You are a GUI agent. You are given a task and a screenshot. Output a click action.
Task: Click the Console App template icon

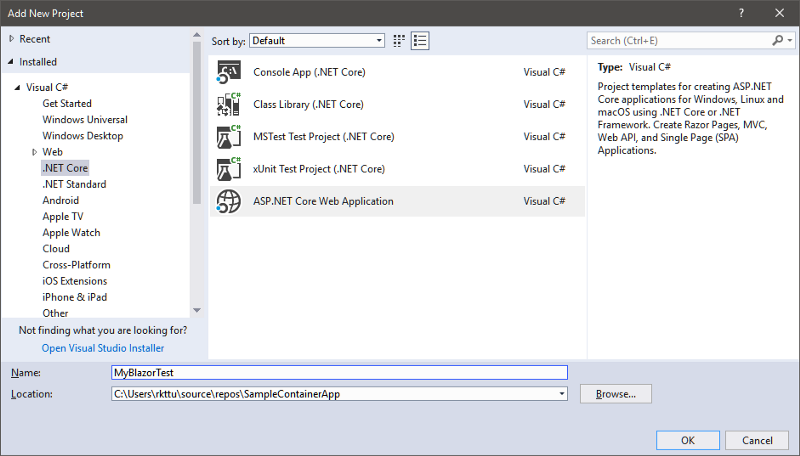(x=229, y=72)
